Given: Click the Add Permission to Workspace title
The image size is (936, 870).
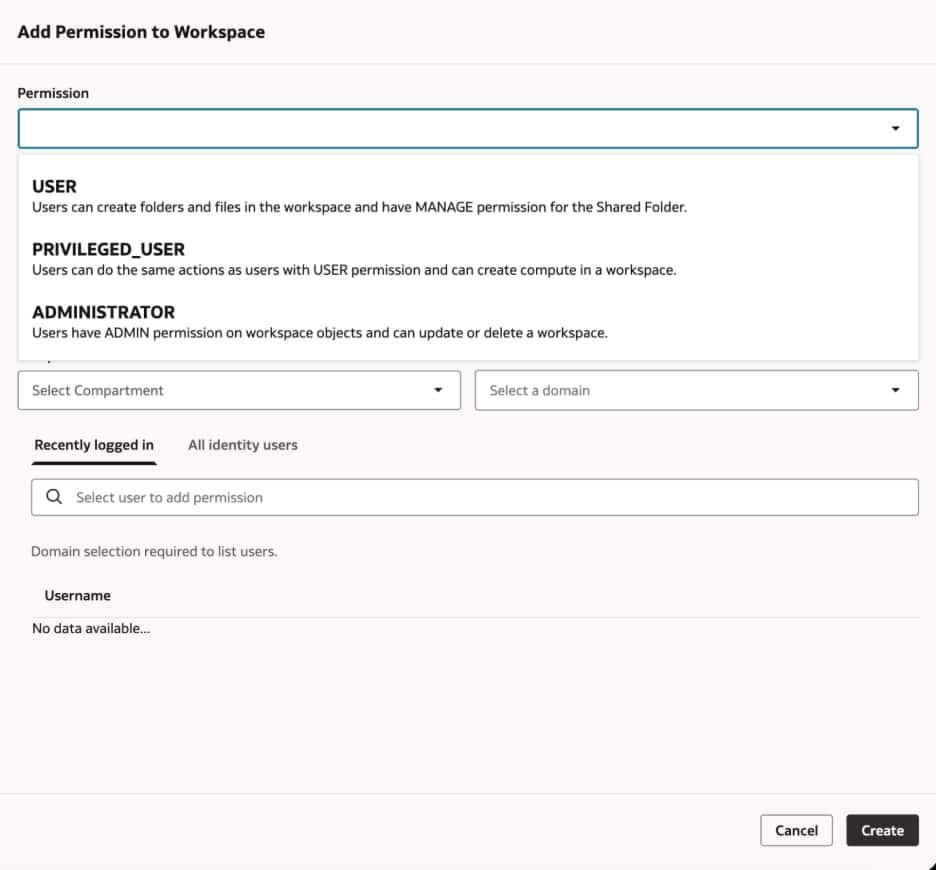Looking at the screenshot, I should (x=141, y=32).
